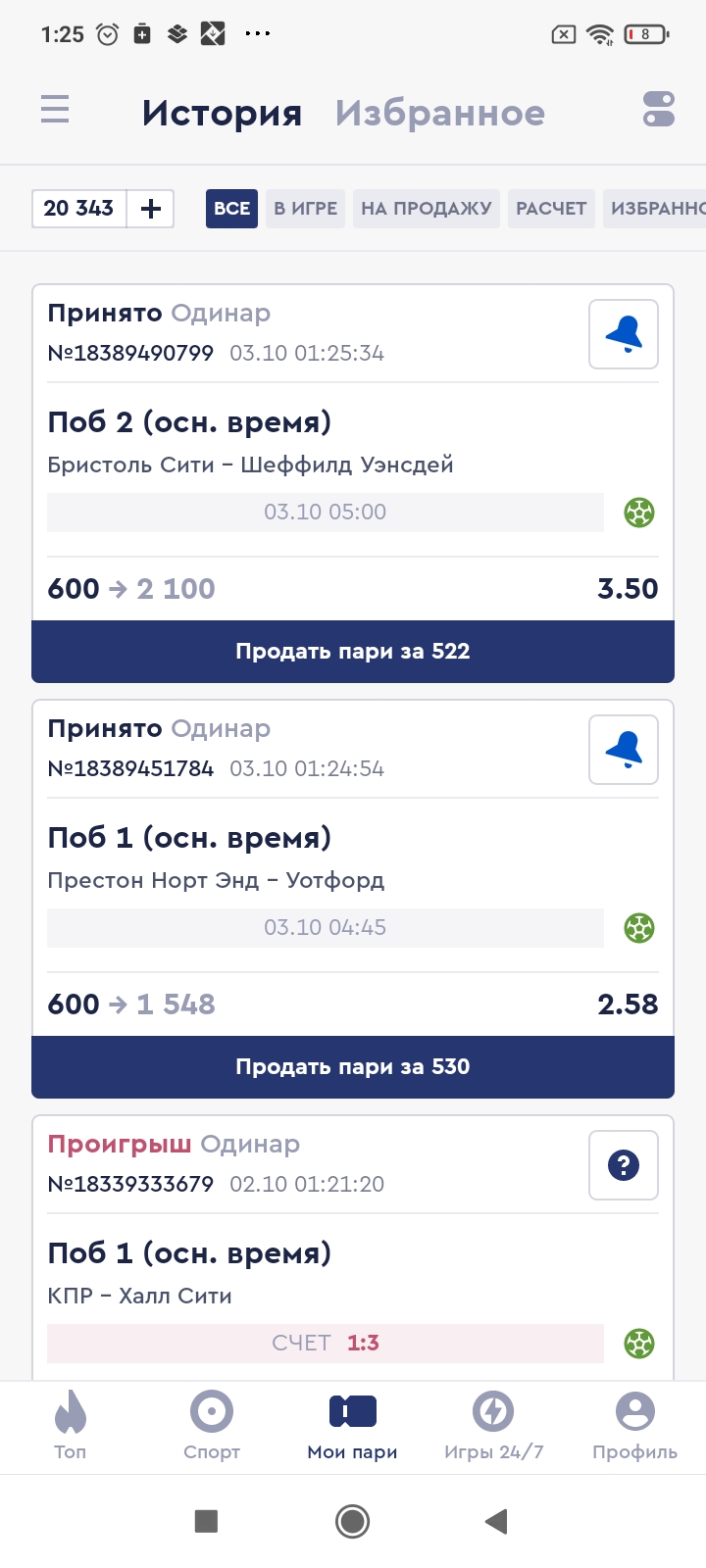This screenshot has height=1568, width=706.
Task: Open the Профиль page
Action: (x=634, y=1426)
